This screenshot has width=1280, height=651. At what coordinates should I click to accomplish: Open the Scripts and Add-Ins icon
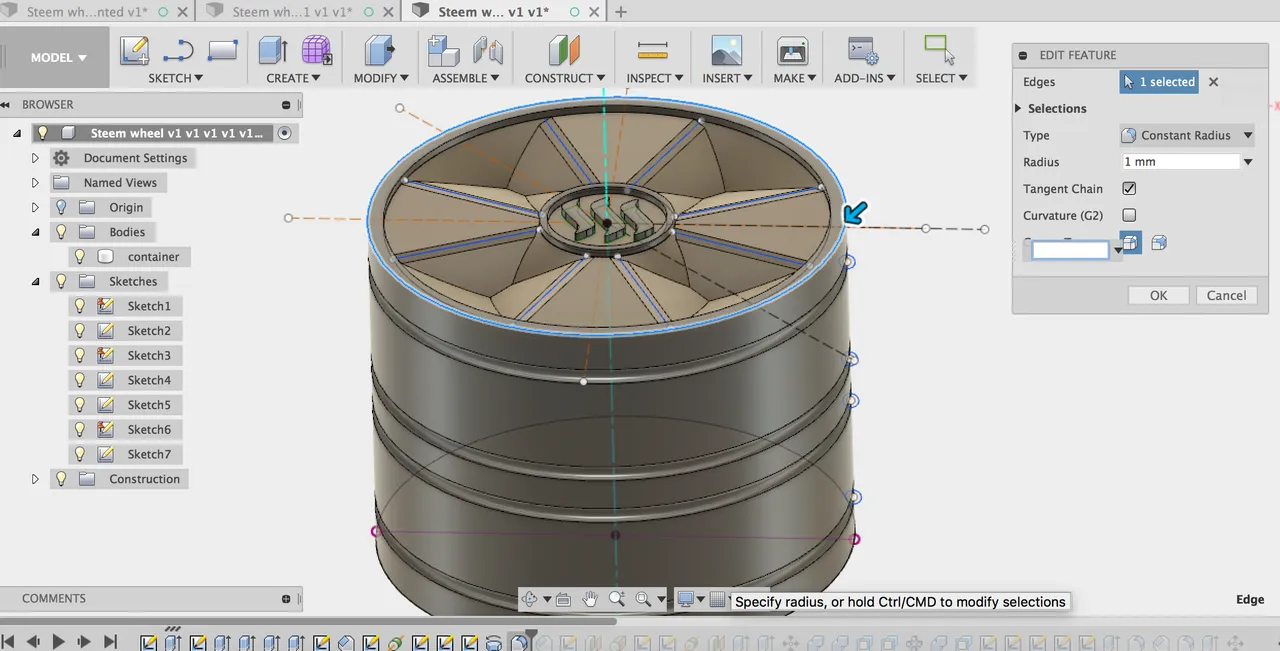[863, 50]
